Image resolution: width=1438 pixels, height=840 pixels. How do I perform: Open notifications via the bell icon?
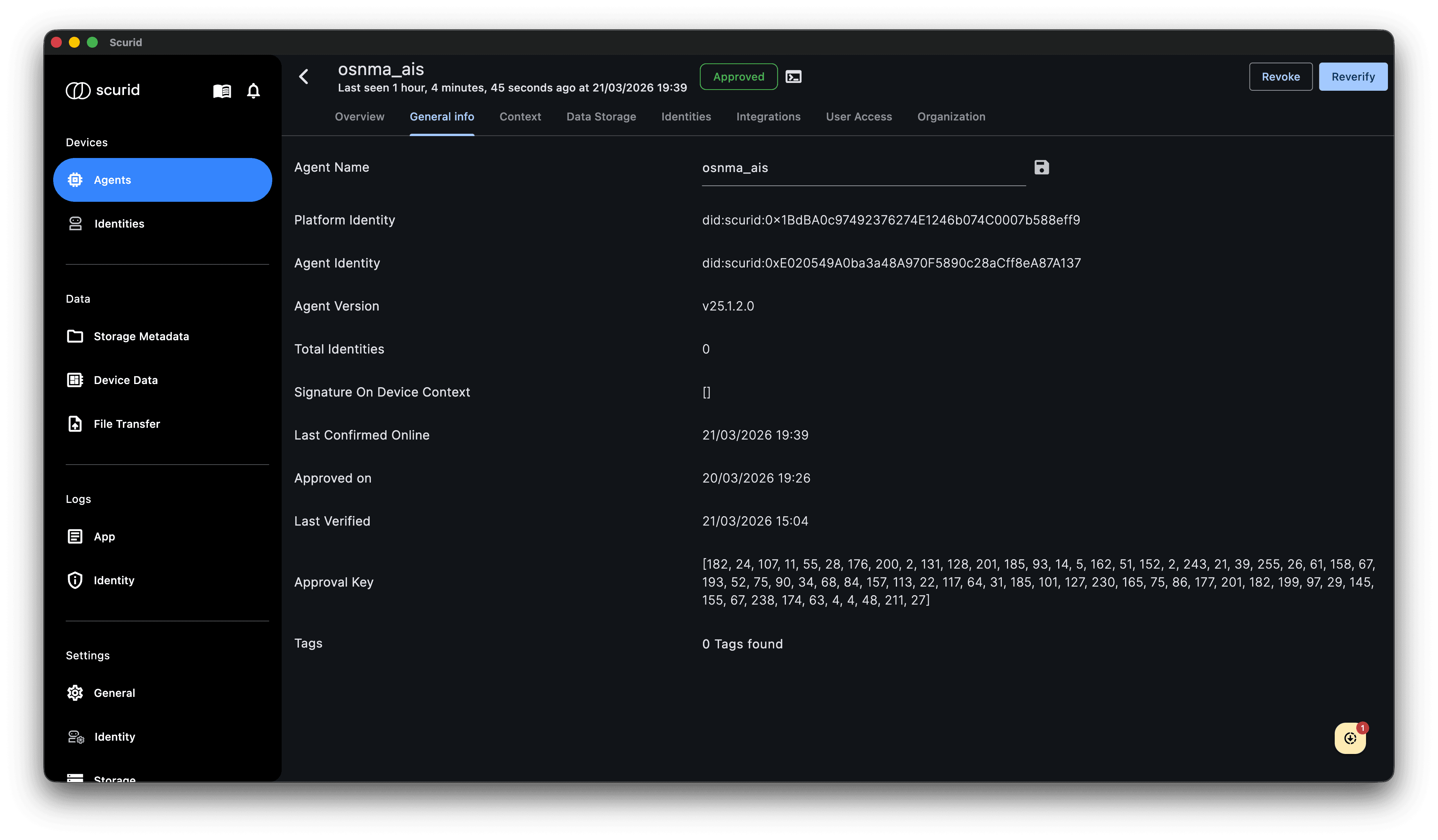[253, 91]
